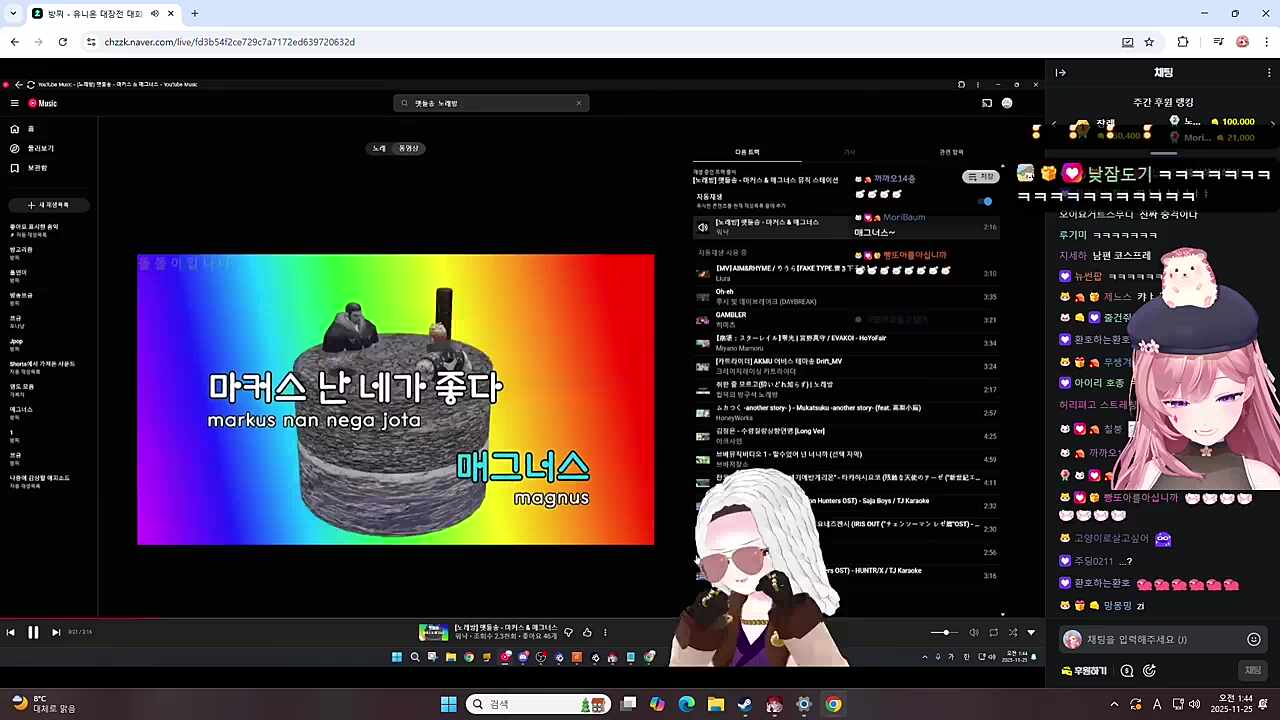Open the YouTube Music hamburger menu

[14, 103]
